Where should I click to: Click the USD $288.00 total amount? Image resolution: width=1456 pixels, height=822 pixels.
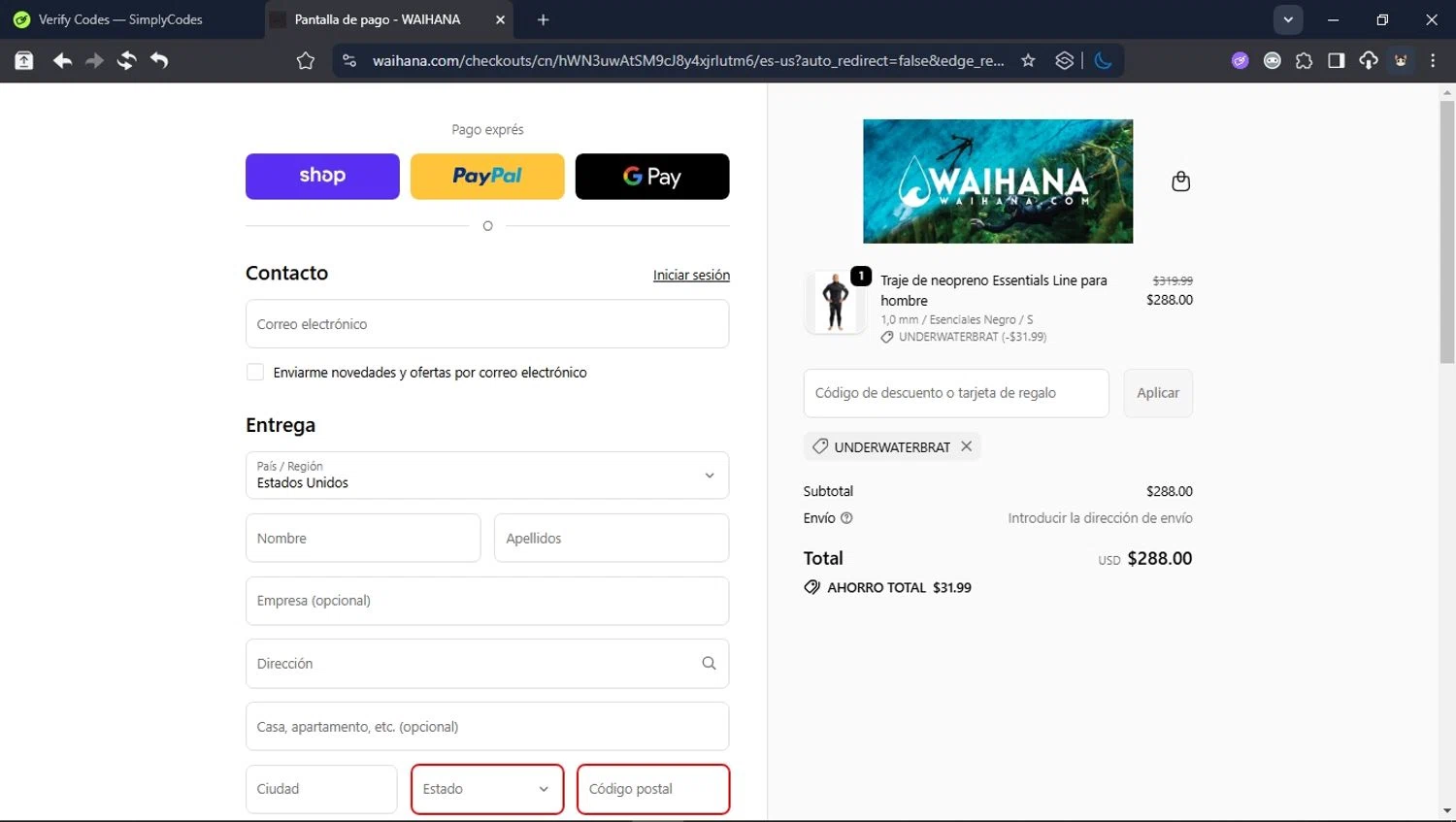[1145, 558]
